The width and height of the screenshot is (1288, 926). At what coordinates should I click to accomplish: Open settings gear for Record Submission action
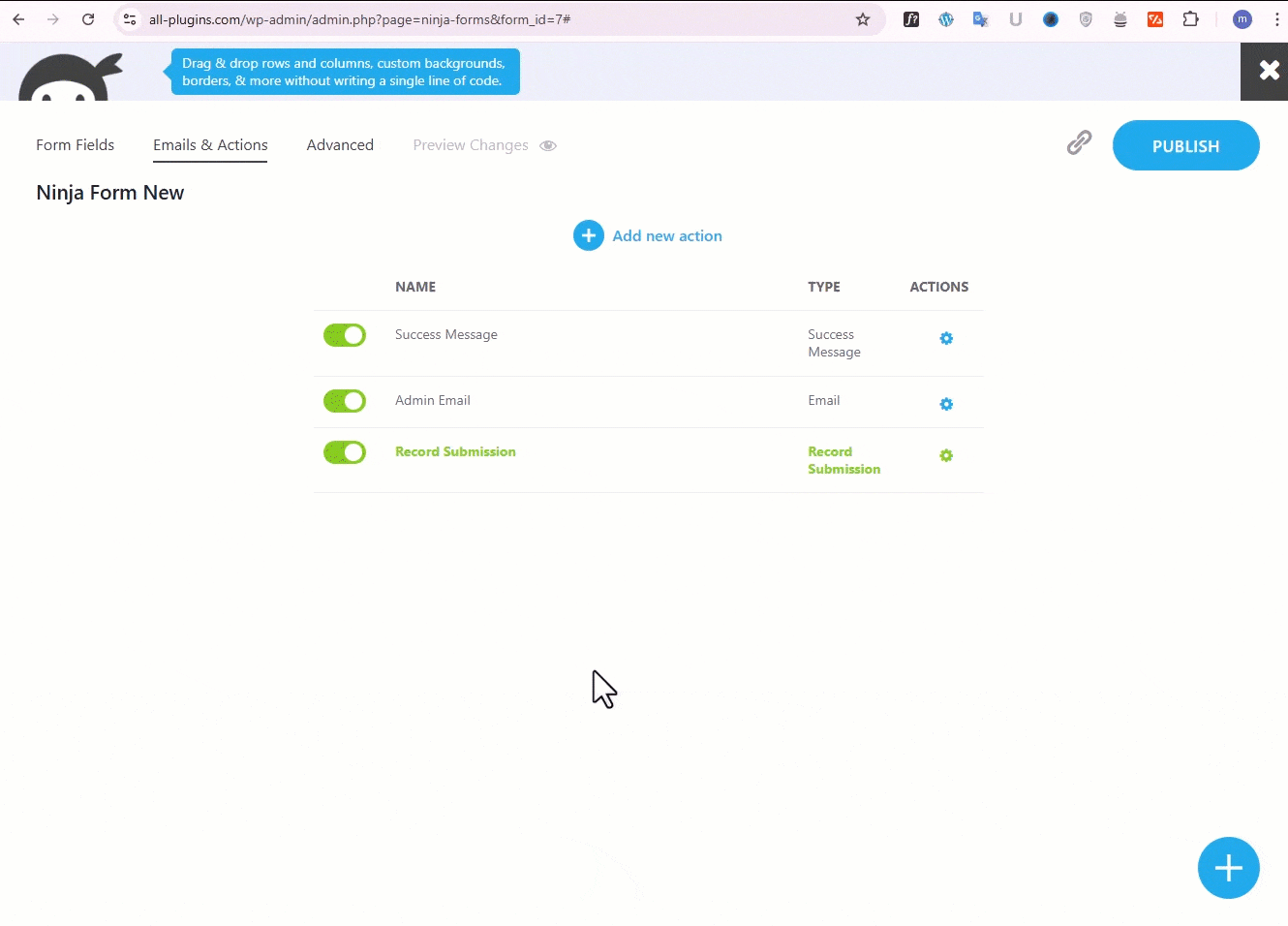946,455
